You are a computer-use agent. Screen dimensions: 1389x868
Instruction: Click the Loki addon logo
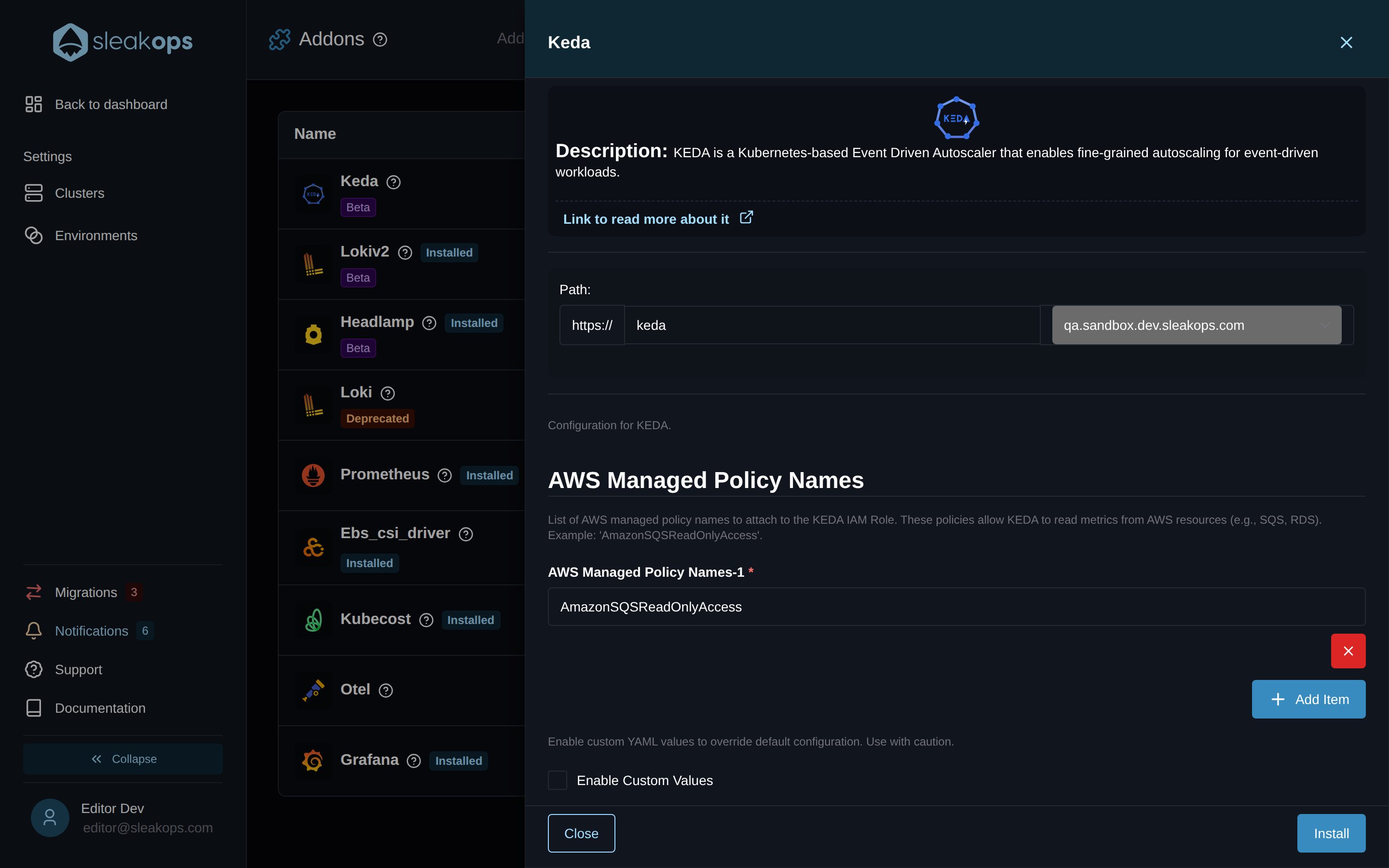[x=313, y=405]
